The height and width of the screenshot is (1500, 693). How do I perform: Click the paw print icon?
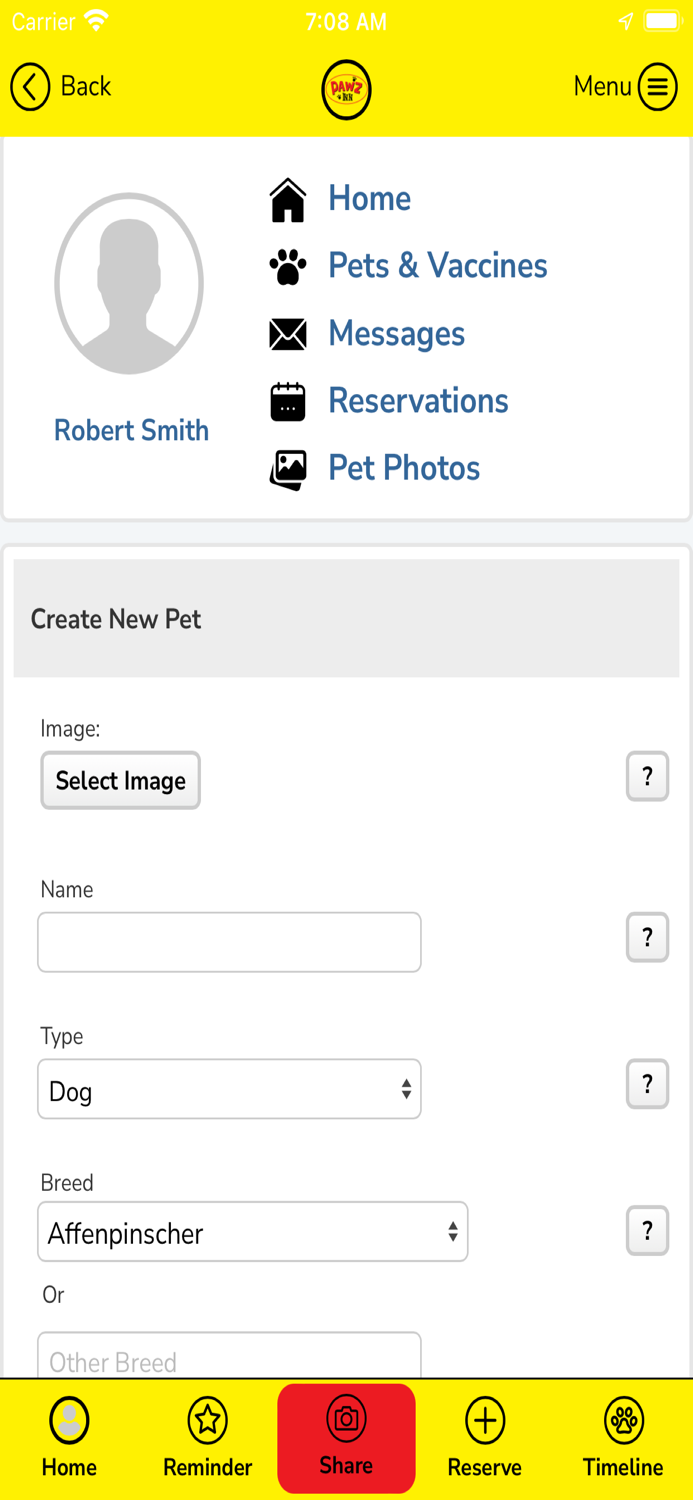tap(288, 267)
